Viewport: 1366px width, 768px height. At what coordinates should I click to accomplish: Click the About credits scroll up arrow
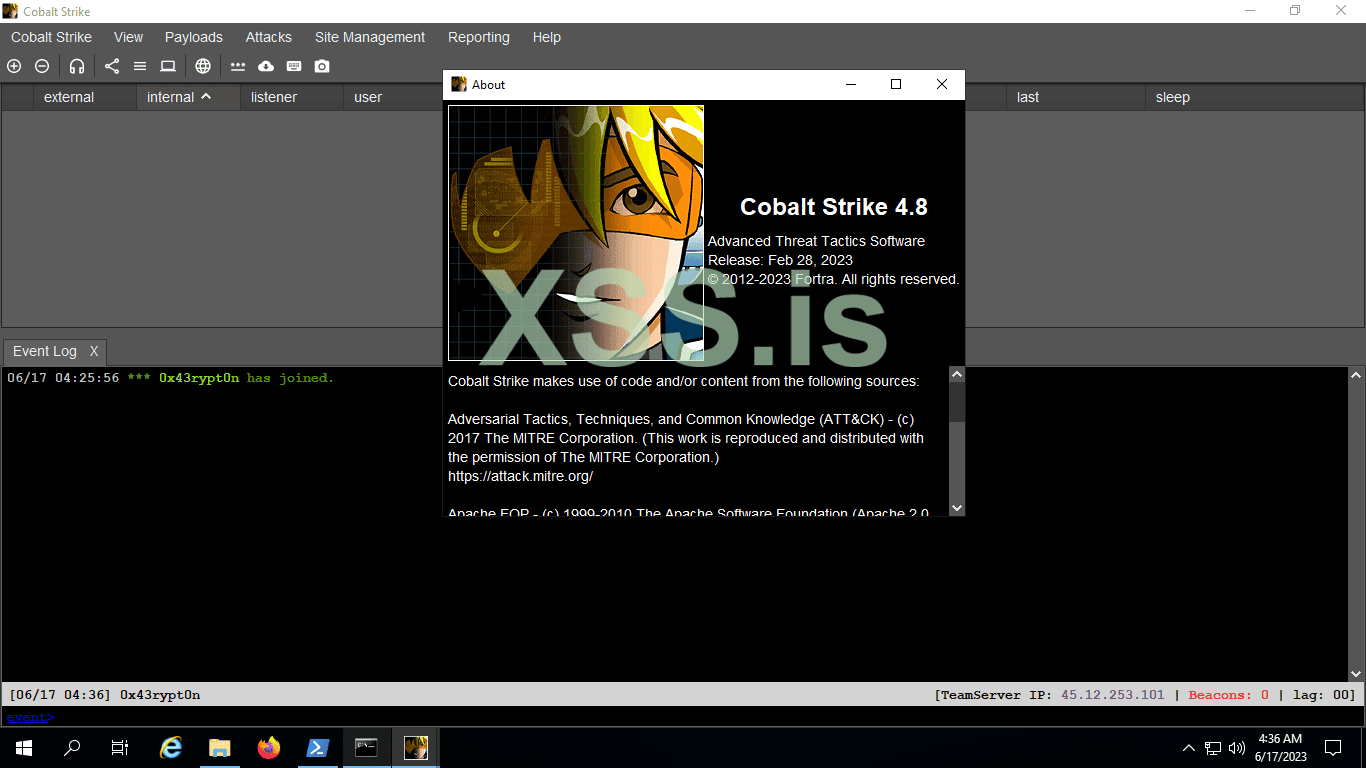(957, 375)
